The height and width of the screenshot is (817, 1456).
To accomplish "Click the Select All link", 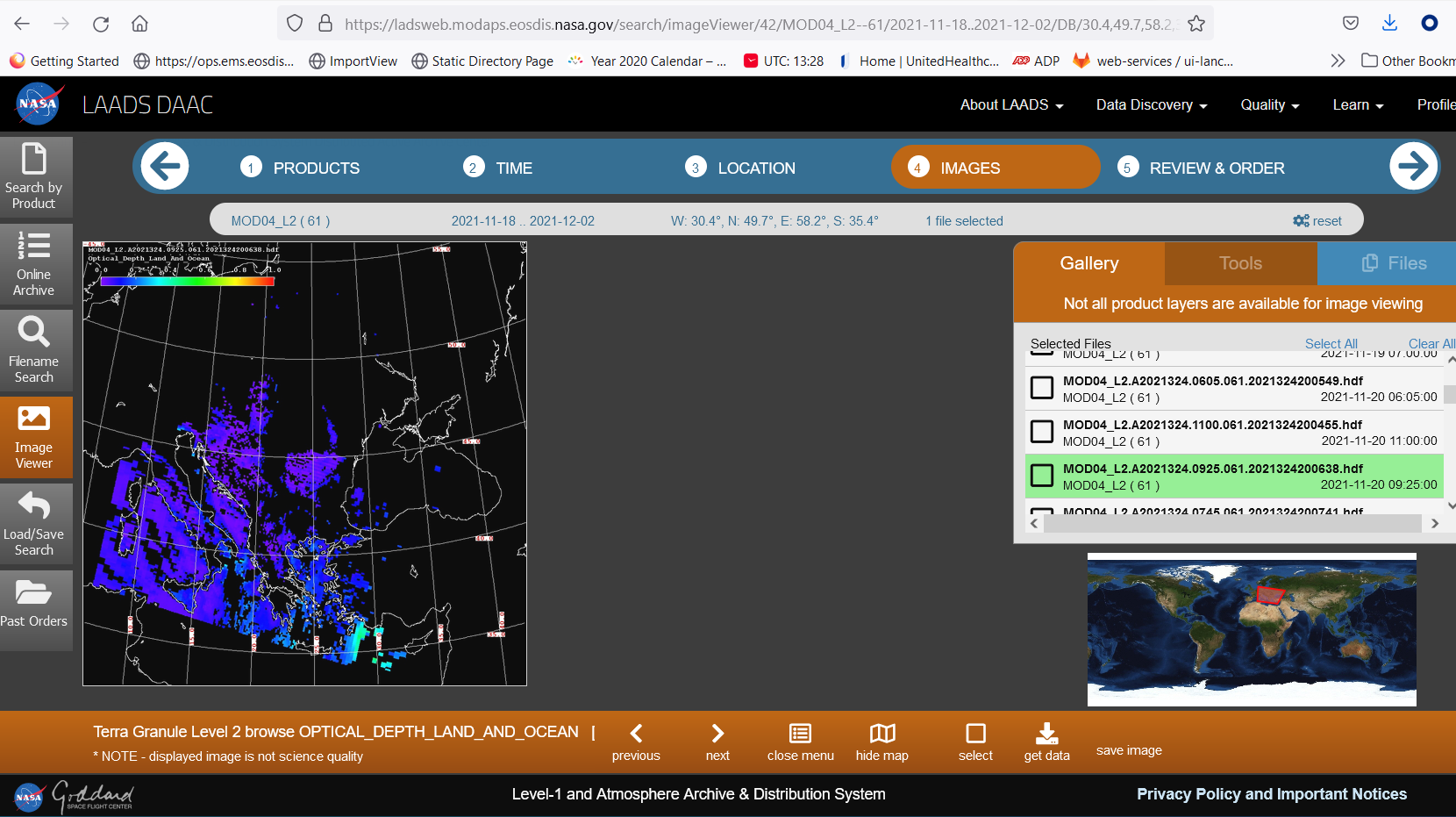I will [1331, 344].
